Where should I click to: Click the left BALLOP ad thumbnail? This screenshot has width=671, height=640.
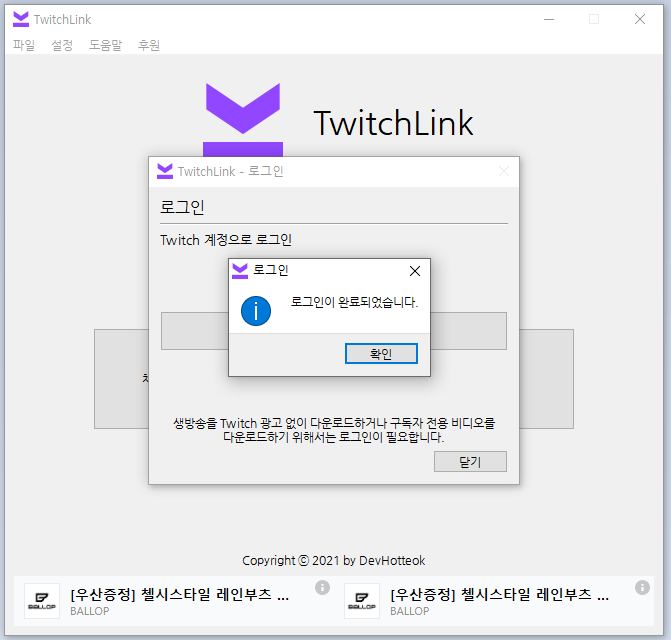coord(42,601)
